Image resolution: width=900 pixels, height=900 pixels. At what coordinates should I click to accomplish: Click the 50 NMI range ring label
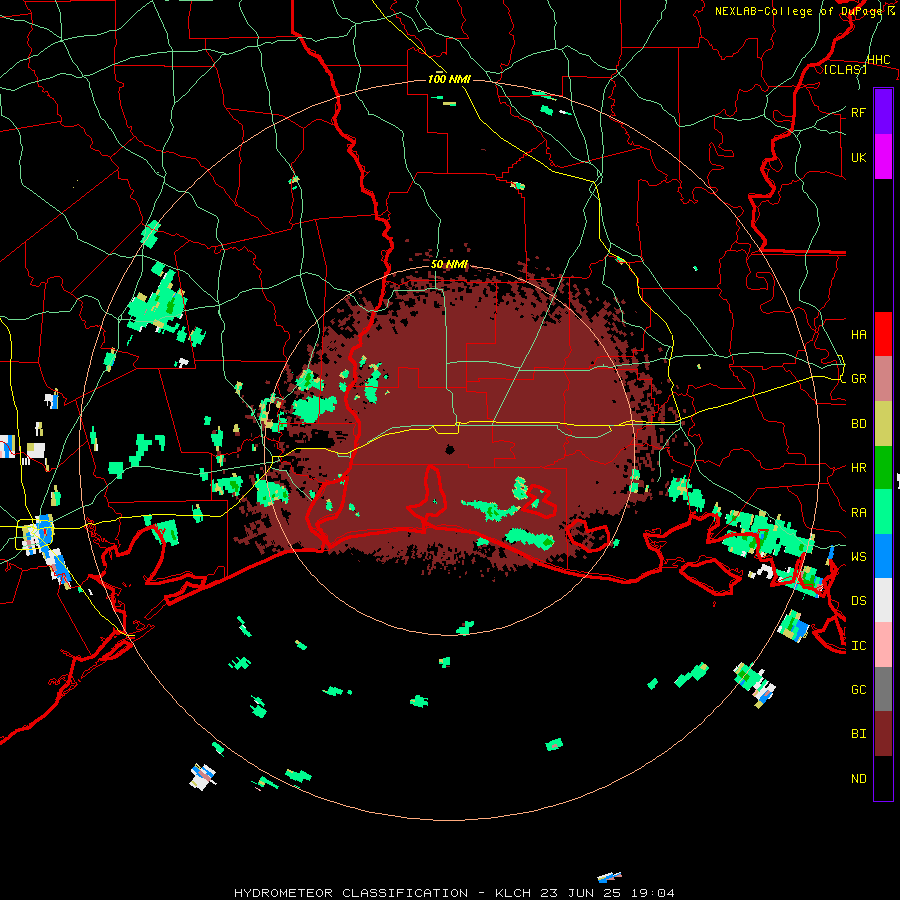[449, 265]
